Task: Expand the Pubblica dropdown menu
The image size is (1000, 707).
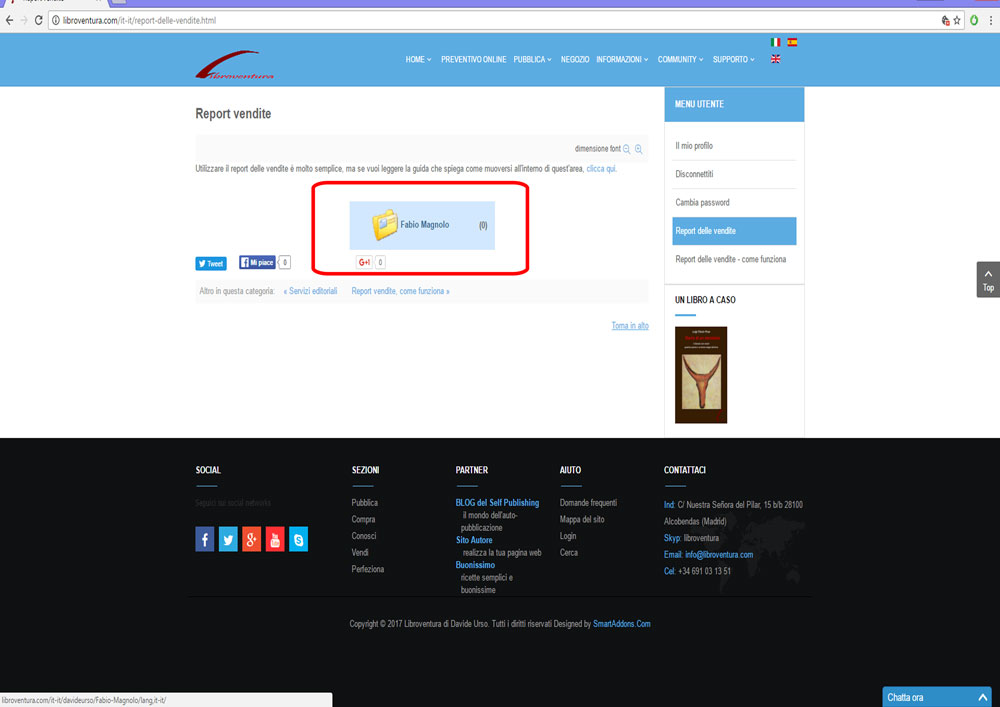Action: [x=532, y=60]
